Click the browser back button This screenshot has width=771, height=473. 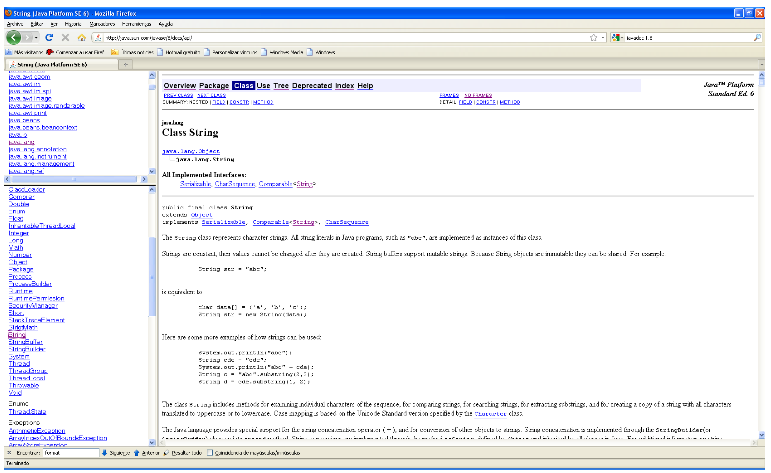pyautogui.click(x=13, y=37)
